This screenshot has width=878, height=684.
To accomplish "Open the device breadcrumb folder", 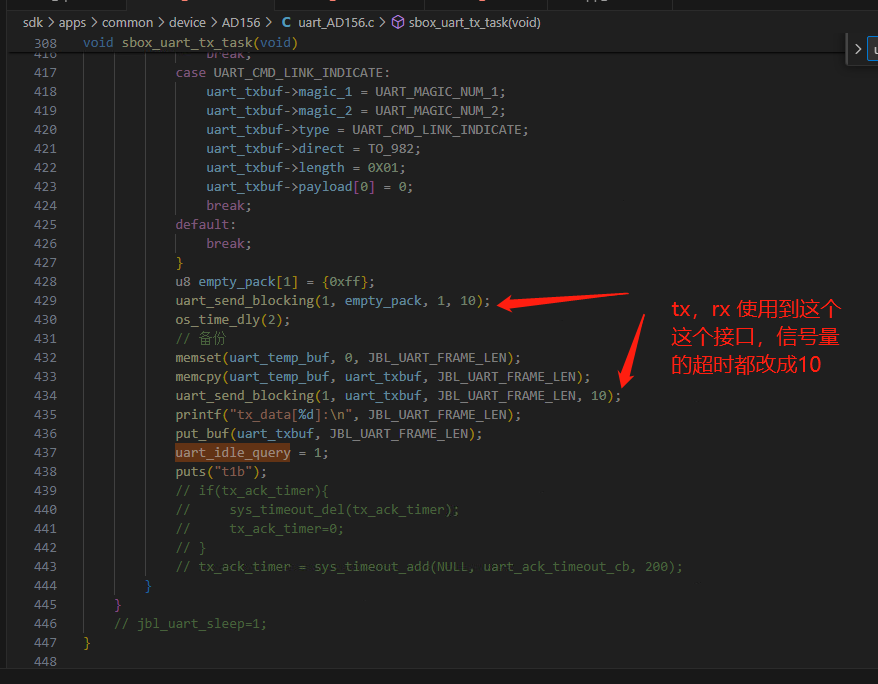I will point(187,22).
